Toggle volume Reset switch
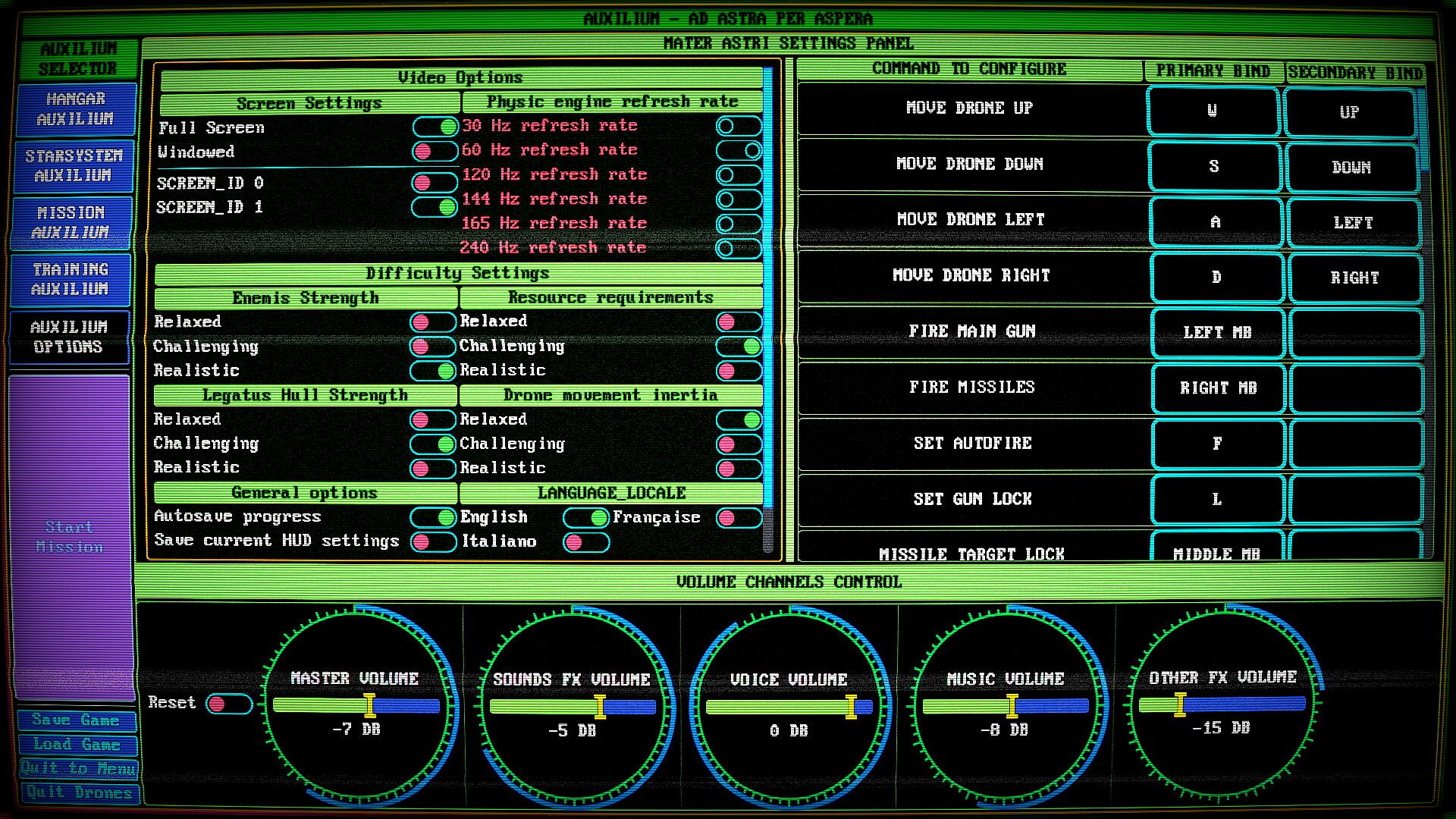Viewport: 1456px width, 819px height. 228,704
